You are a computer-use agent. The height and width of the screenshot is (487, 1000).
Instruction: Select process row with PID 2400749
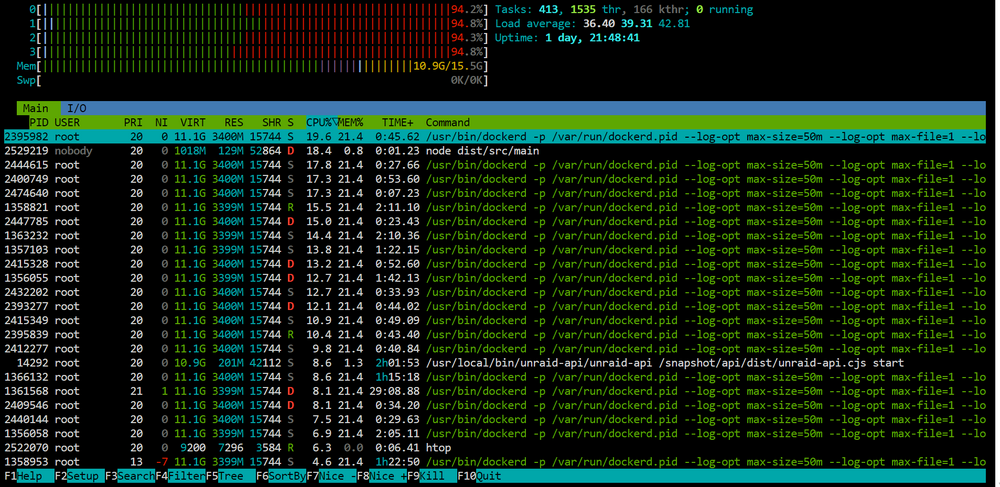[x=496, y=179]
